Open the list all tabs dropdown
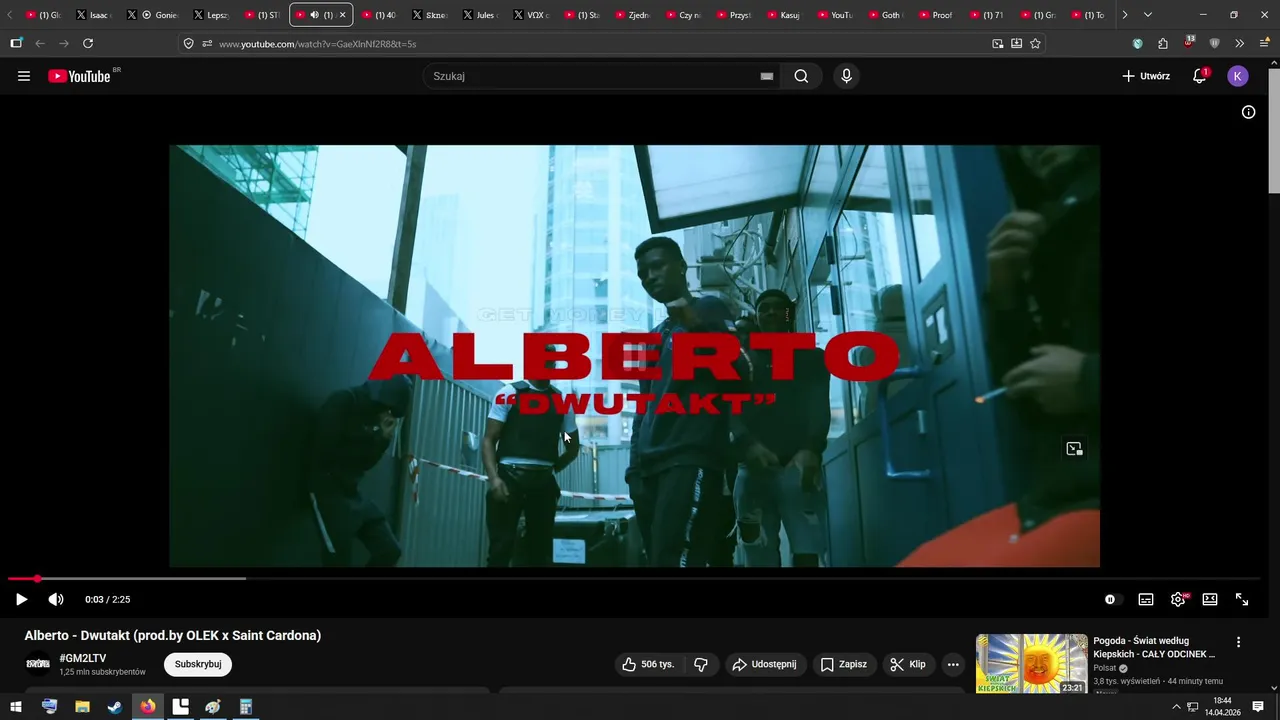 tap(1147, 15)
